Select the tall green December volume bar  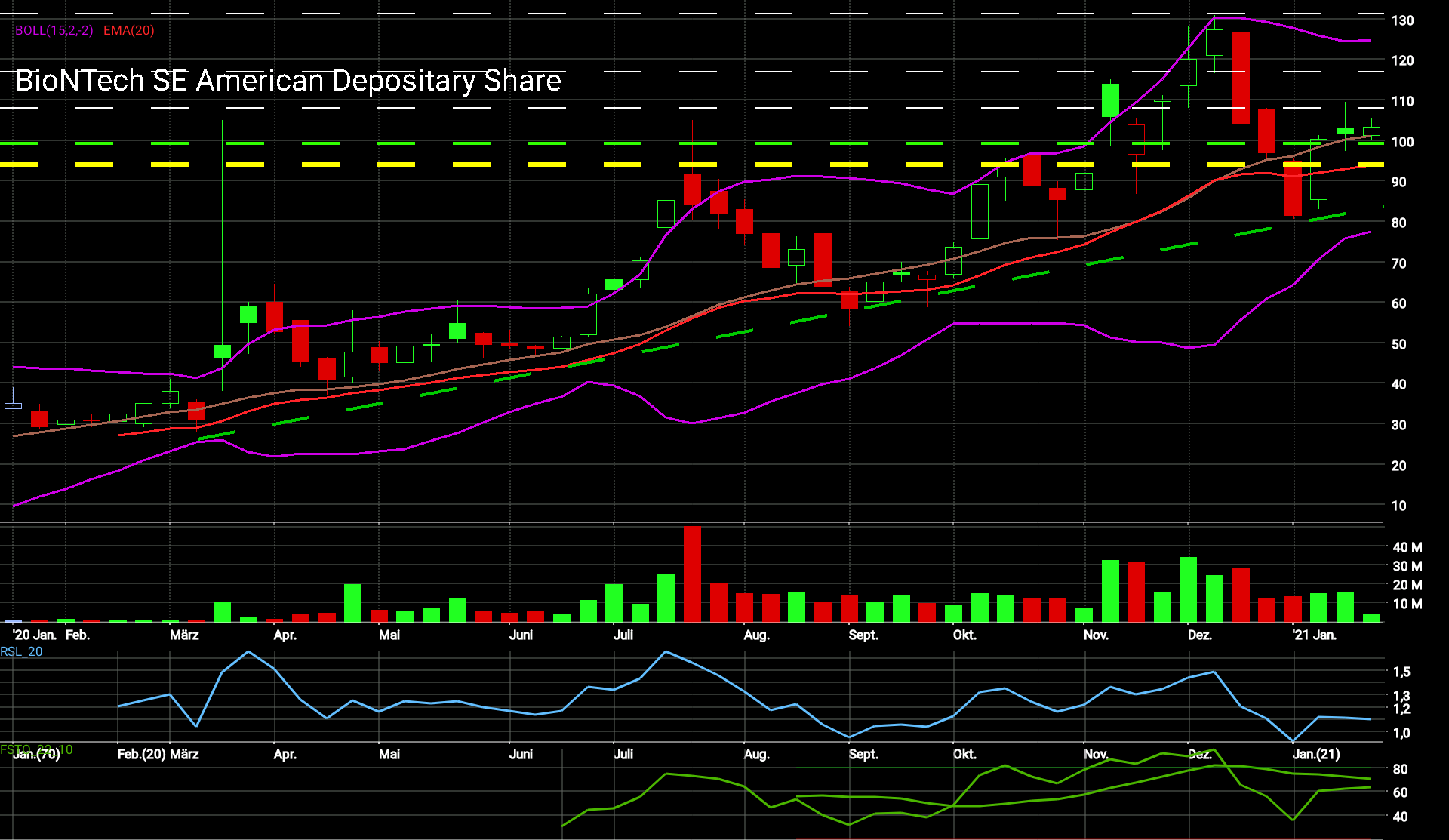[x=1188, y=589]
